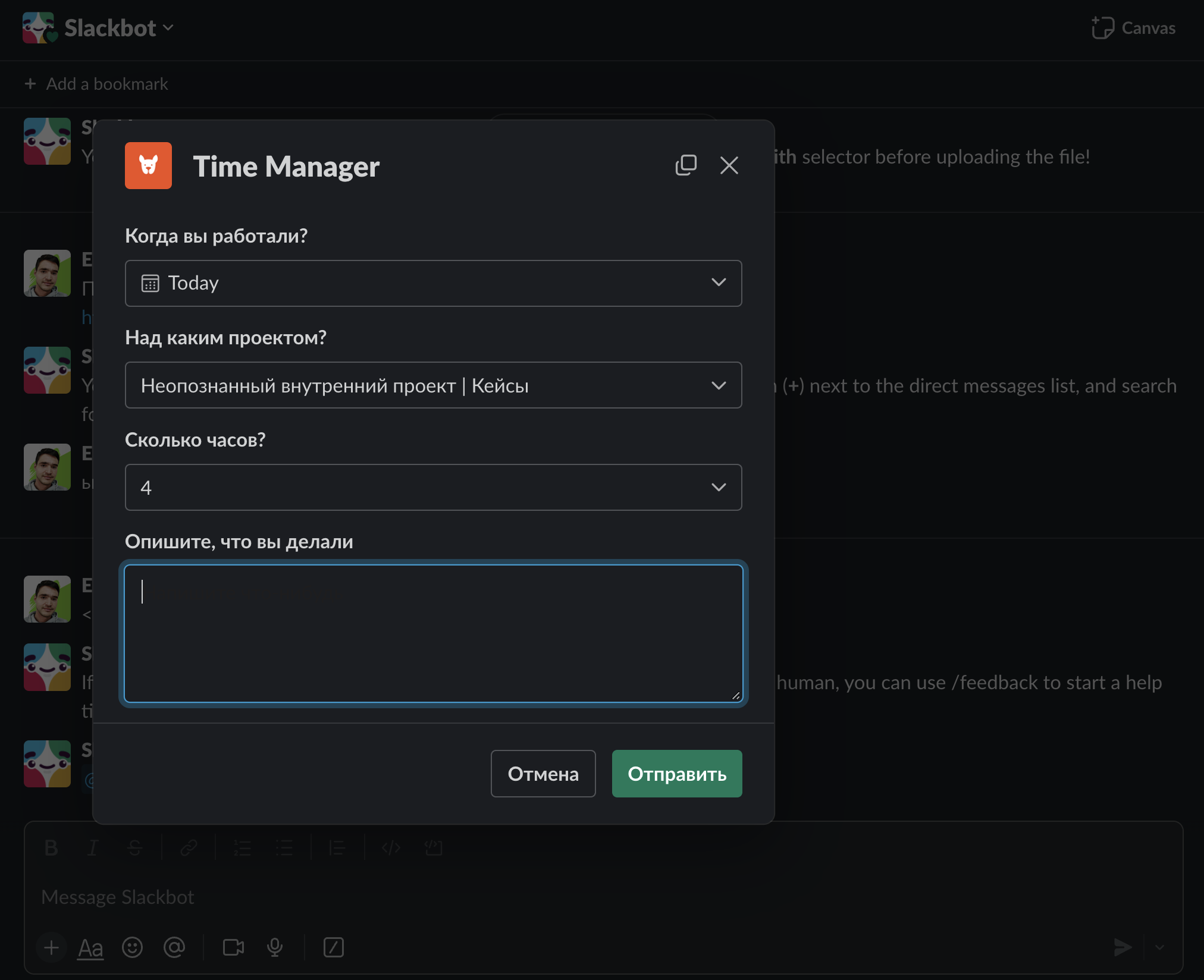Open the Canvas panel
This screenshot has height=980, width=1204.
point(1134,28)
